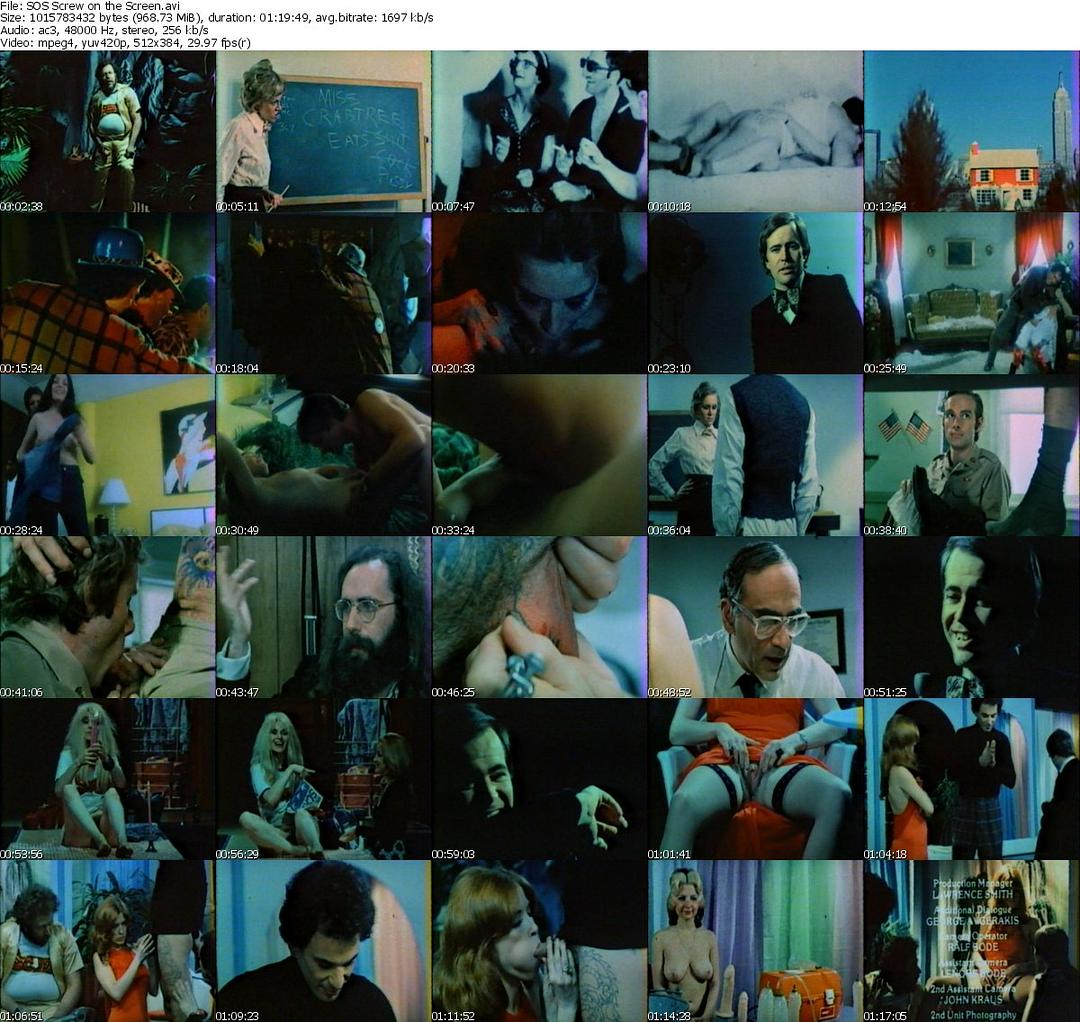Image resolution: width=1080 pixels, height=1022 pixels.
Task: Click the thumbnail timestamped 00:56:29
Action: (323, 779)
